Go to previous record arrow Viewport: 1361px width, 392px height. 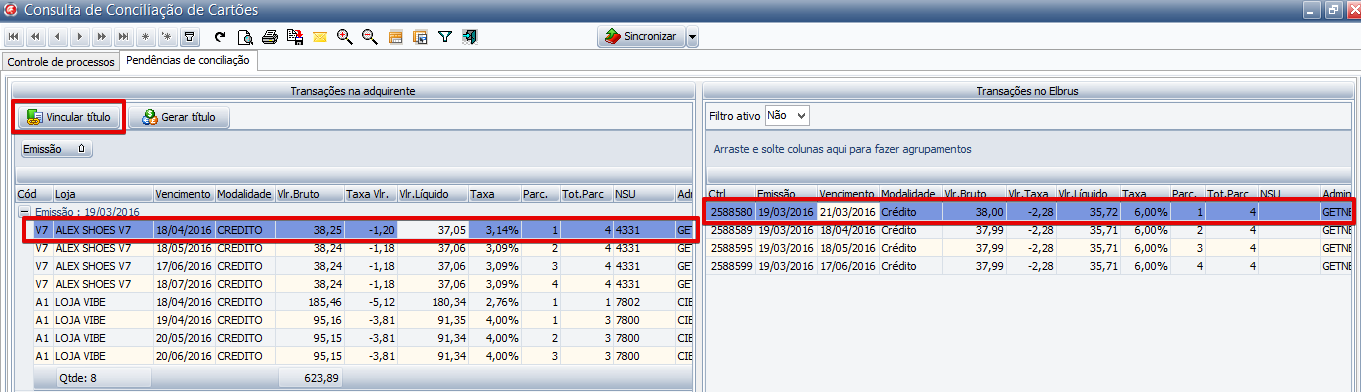point(58,37)
